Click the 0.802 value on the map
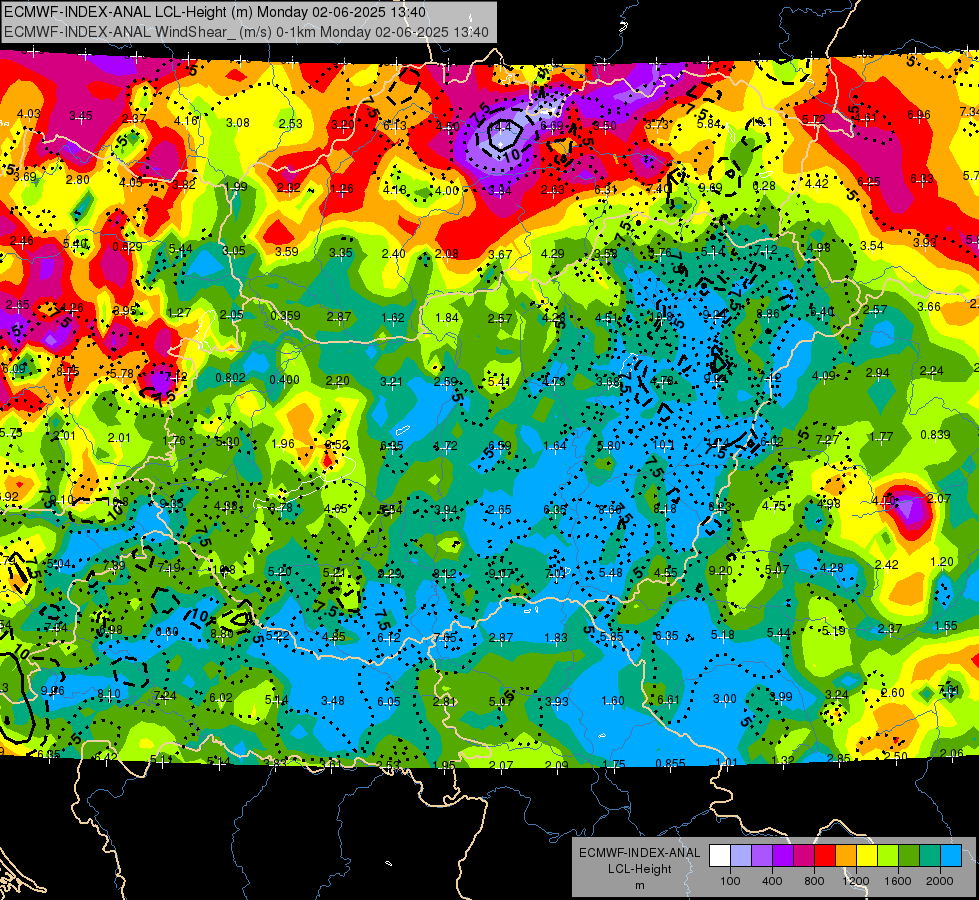The image size is (979, 900). click(230, 378)
